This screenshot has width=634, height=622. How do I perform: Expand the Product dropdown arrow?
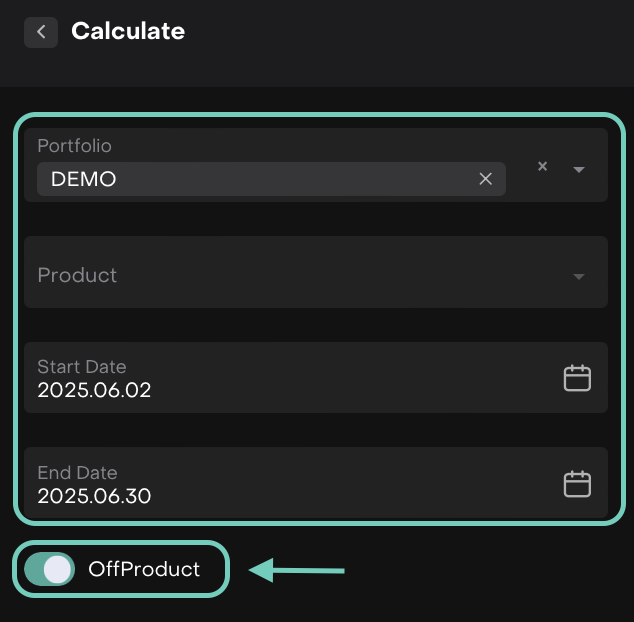click(x=579, y=276)
